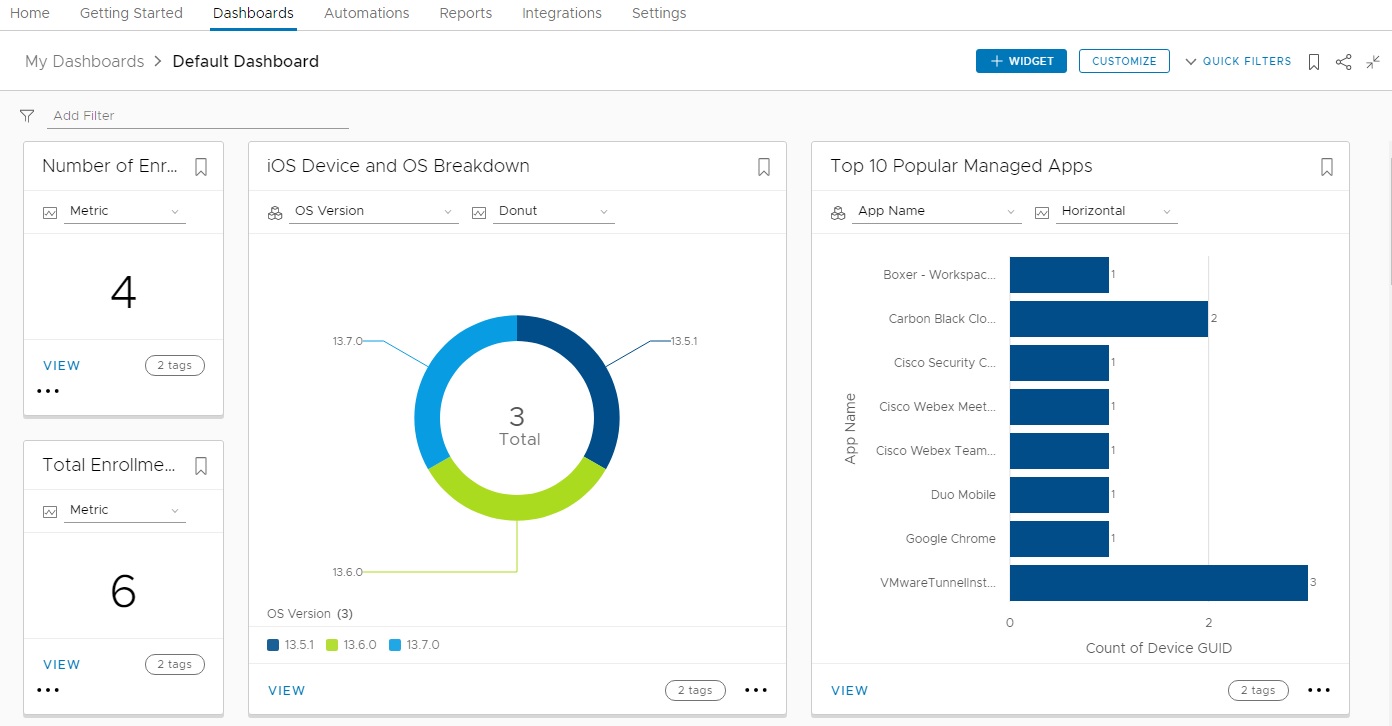This screenshot has height=726, width=1392.
Task: Click the Customize button
Action: point(1124,61)
